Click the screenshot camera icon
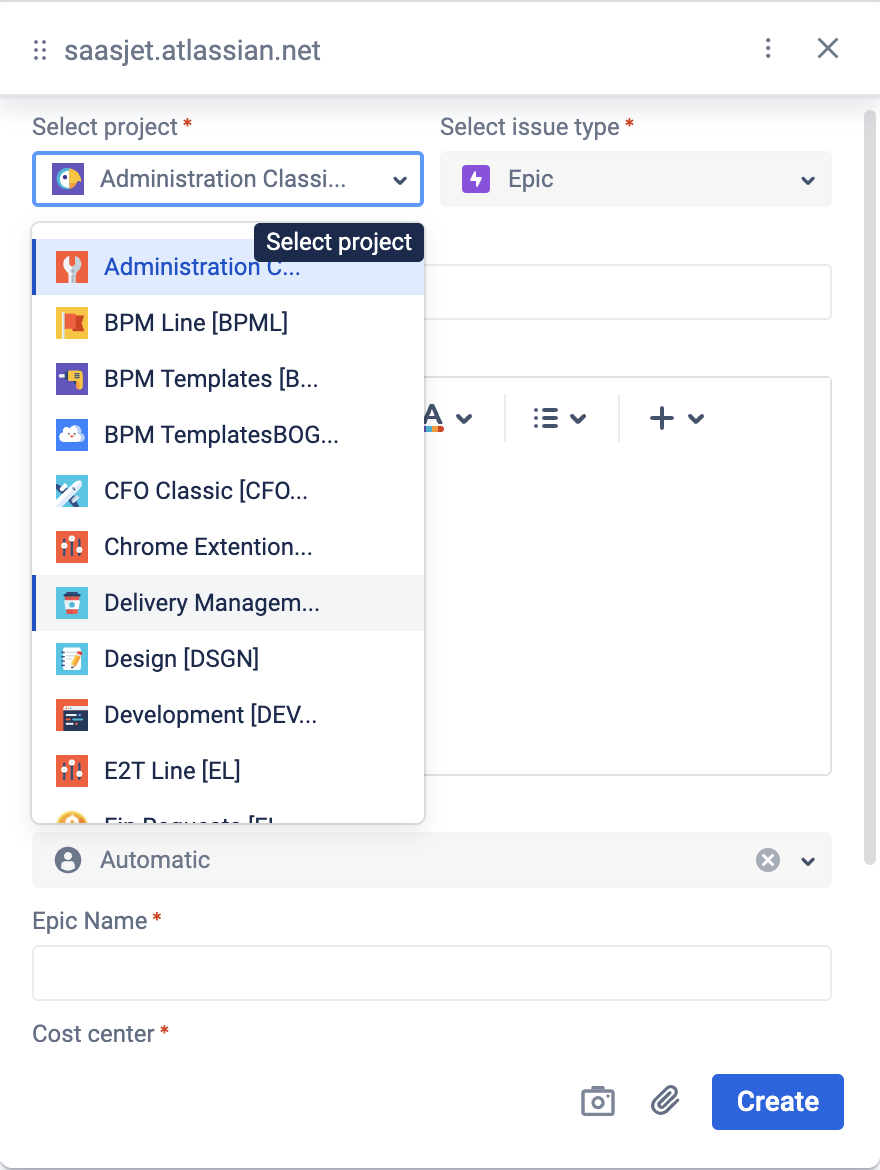Screen dimensions: 880x1170 pos(598,1101)
